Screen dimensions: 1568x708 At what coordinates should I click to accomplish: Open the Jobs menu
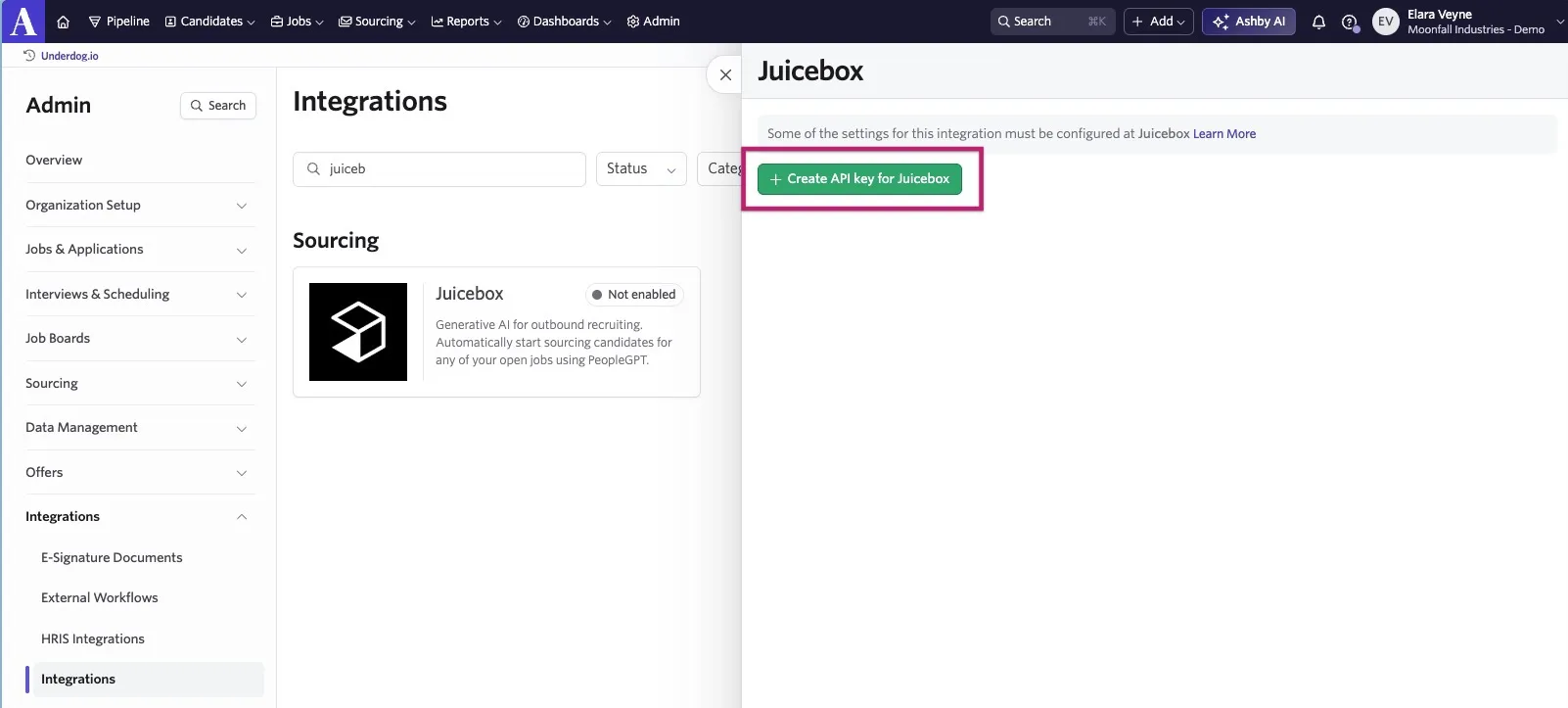coord(297,22)
